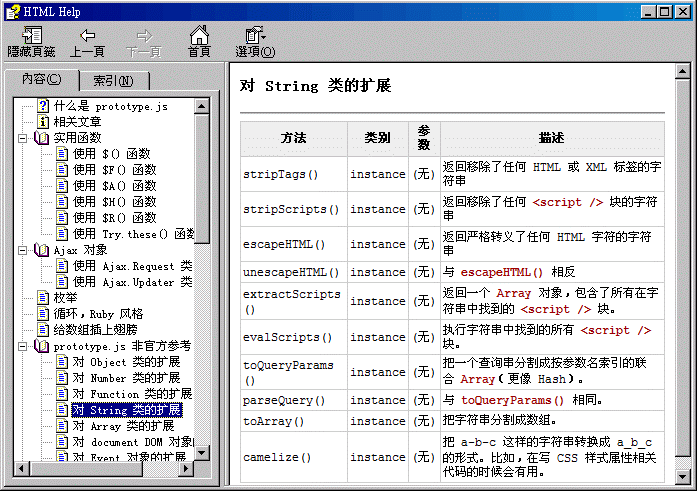This screenshot has width=697, height=491.
Task: Click the book icon beside Ajax 对象
Action: (41, 250)
